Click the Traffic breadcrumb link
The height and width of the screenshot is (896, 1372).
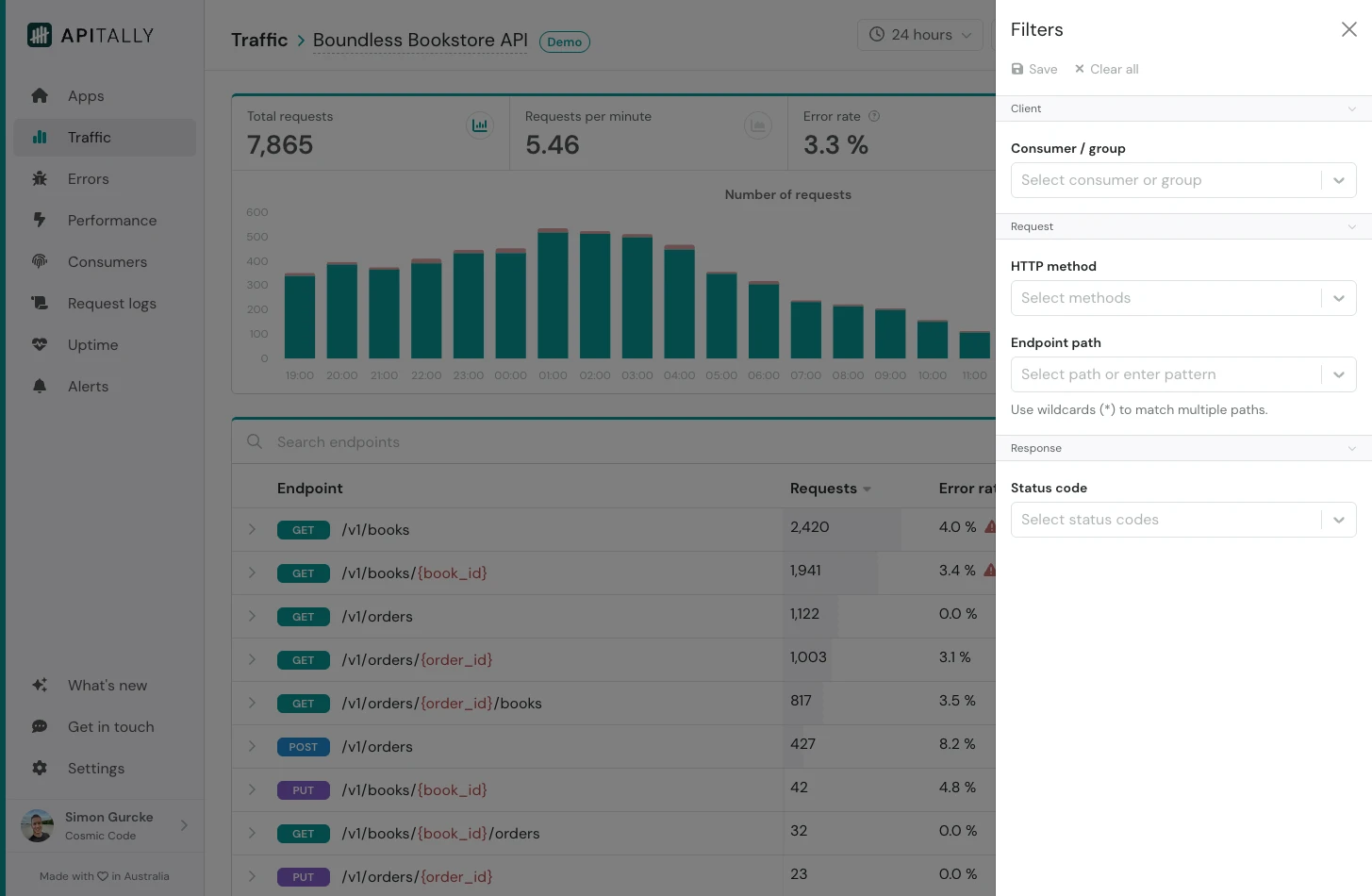click(x=259, y=40)
